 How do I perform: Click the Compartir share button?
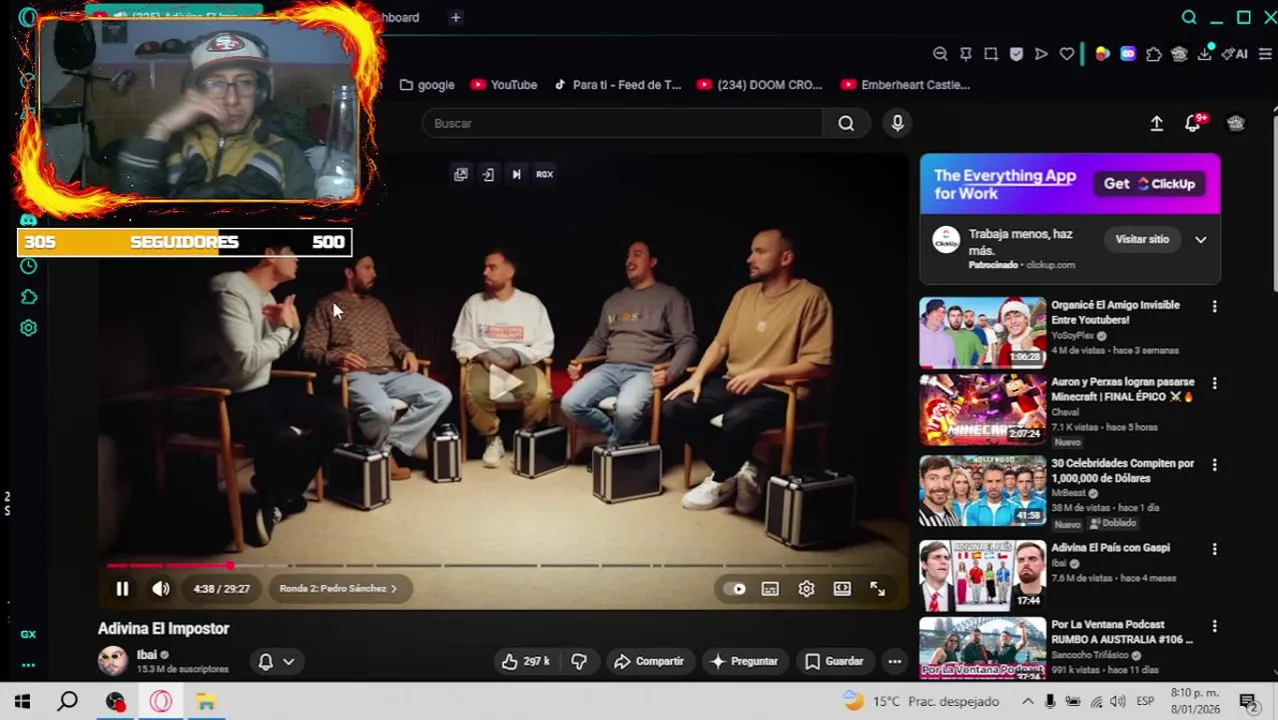(649, 661)
